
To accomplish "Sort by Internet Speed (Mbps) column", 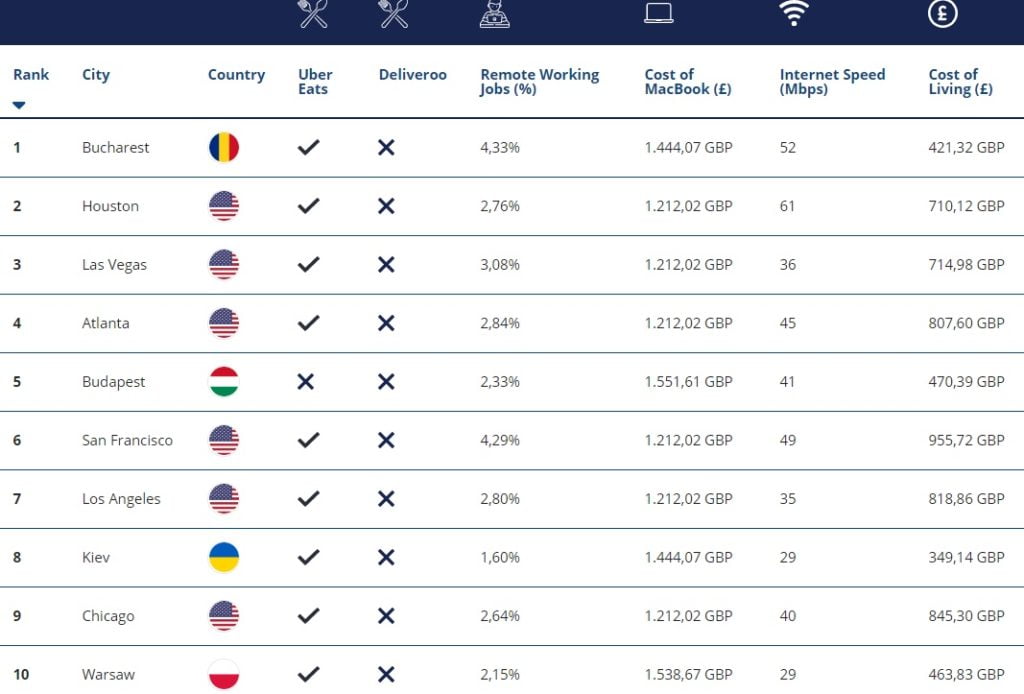I will coord(832,82).
